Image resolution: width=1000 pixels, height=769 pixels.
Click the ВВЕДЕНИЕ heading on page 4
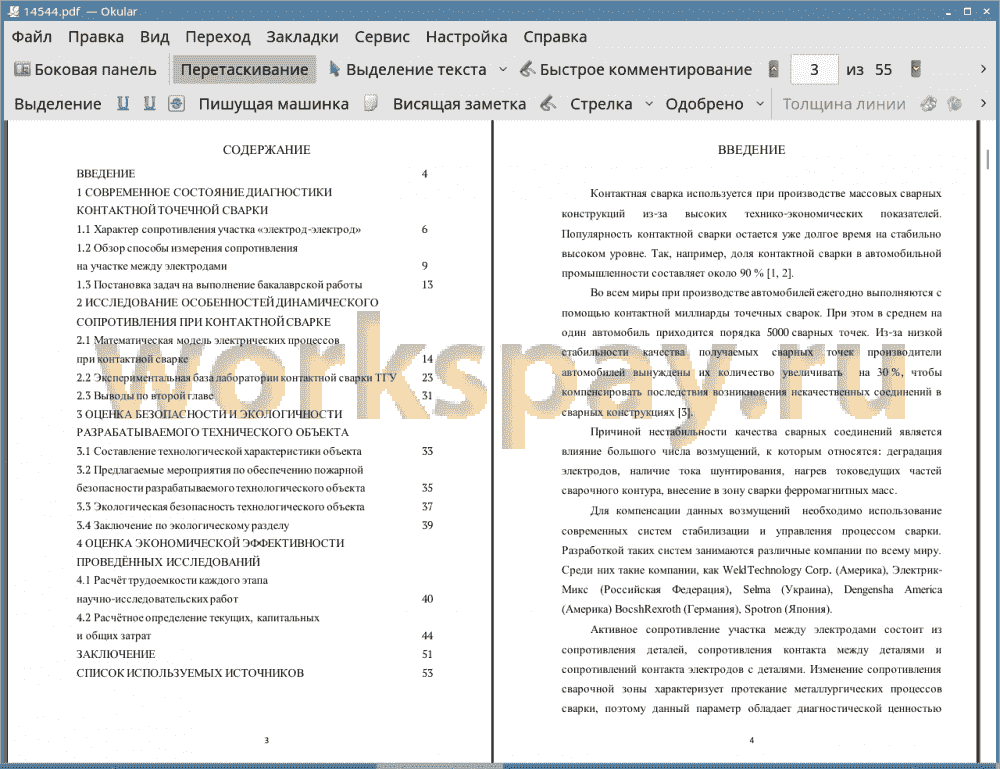coord(751,150)
